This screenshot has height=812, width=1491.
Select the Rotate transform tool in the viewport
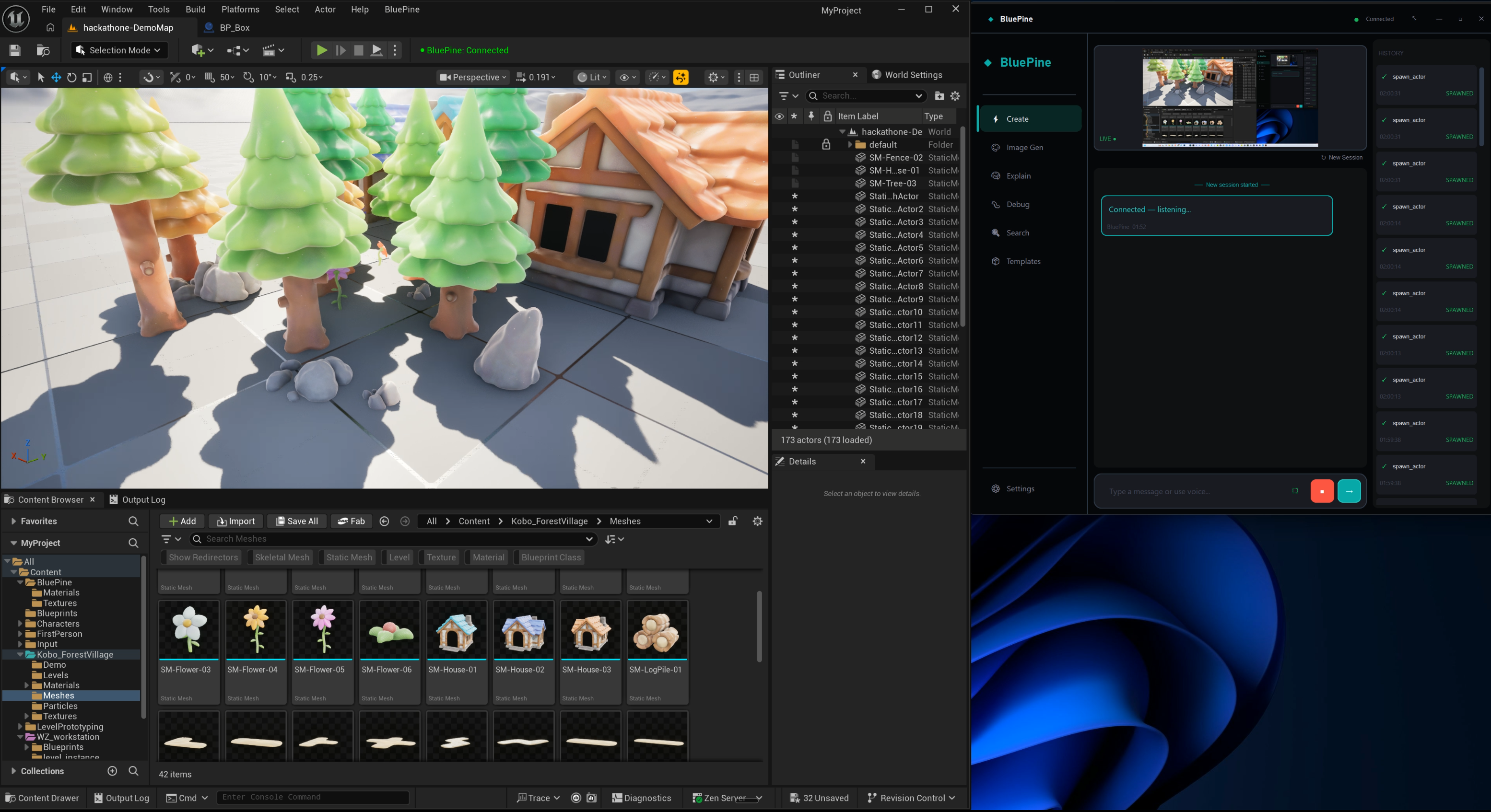tap(72, 77)
